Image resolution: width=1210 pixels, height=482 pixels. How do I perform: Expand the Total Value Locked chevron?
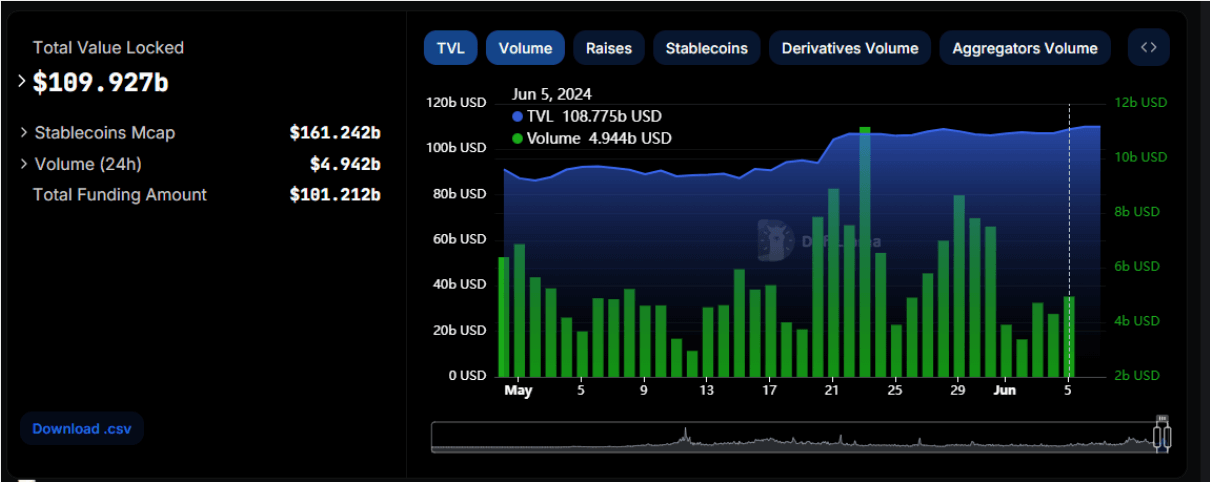(x=23, y=82)
